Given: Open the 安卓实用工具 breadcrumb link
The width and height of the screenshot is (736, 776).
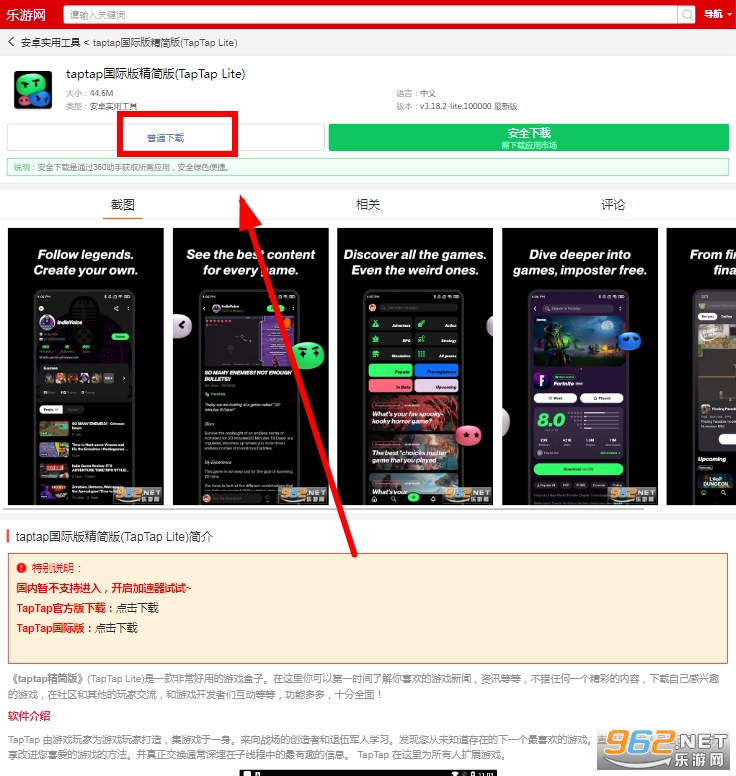Looking at the screenshot, I should [50, 43].
